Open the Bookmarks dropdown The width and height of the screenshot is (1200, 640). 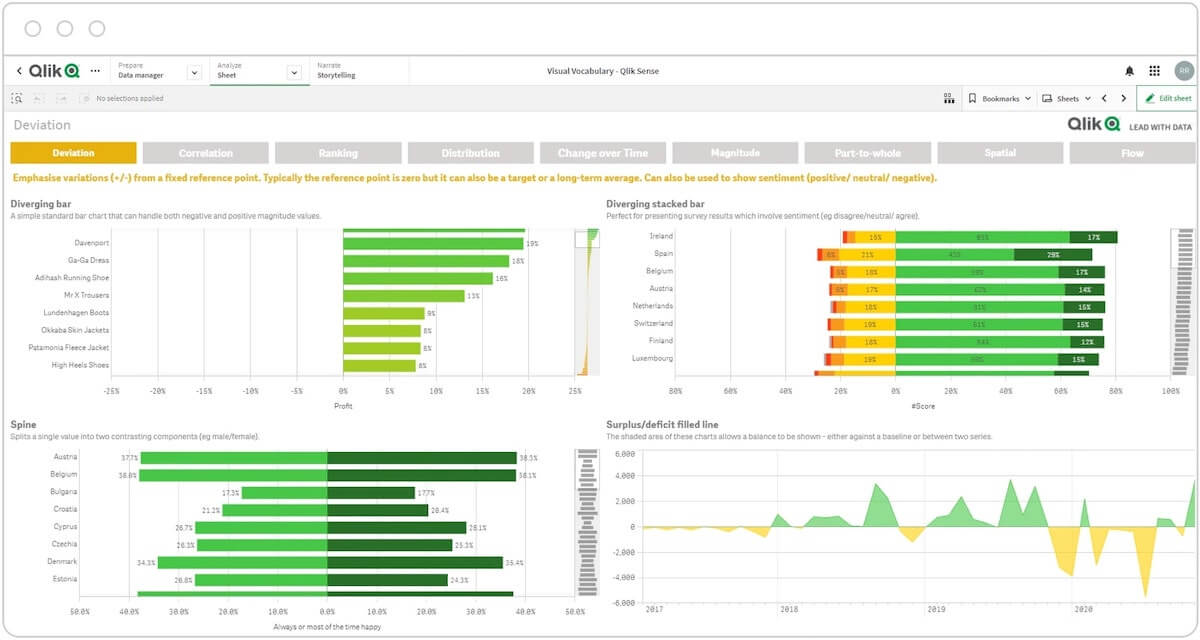[x=999, y=99]
